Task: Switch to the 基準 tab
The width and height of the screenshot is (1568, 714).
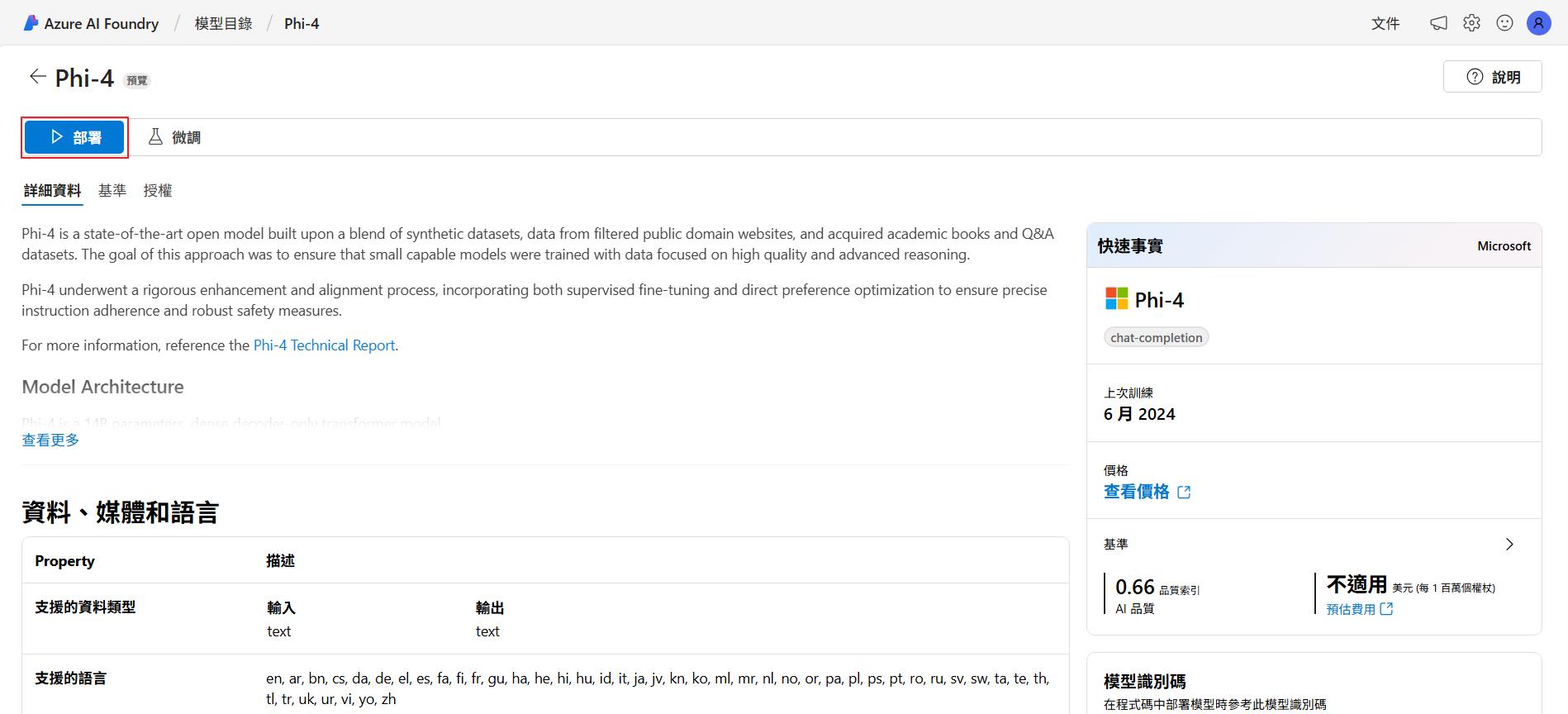Action: pyautogui.click(x=112, y=191)
